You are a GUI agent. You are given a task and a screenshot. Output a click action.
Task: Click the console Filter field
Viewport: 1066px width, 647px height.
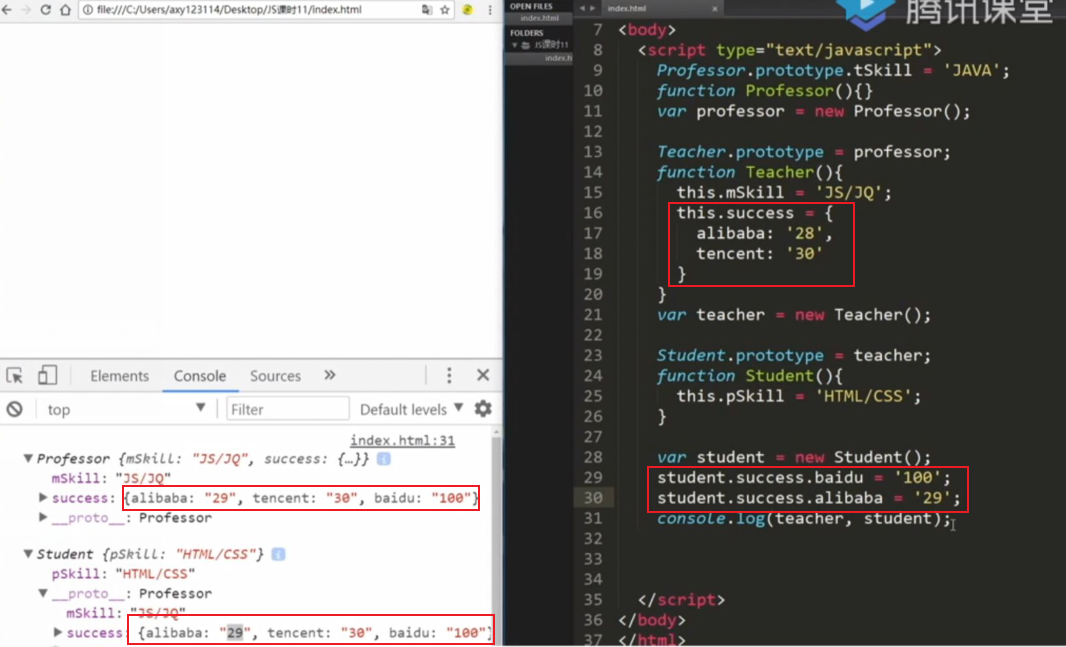point(288,409)
